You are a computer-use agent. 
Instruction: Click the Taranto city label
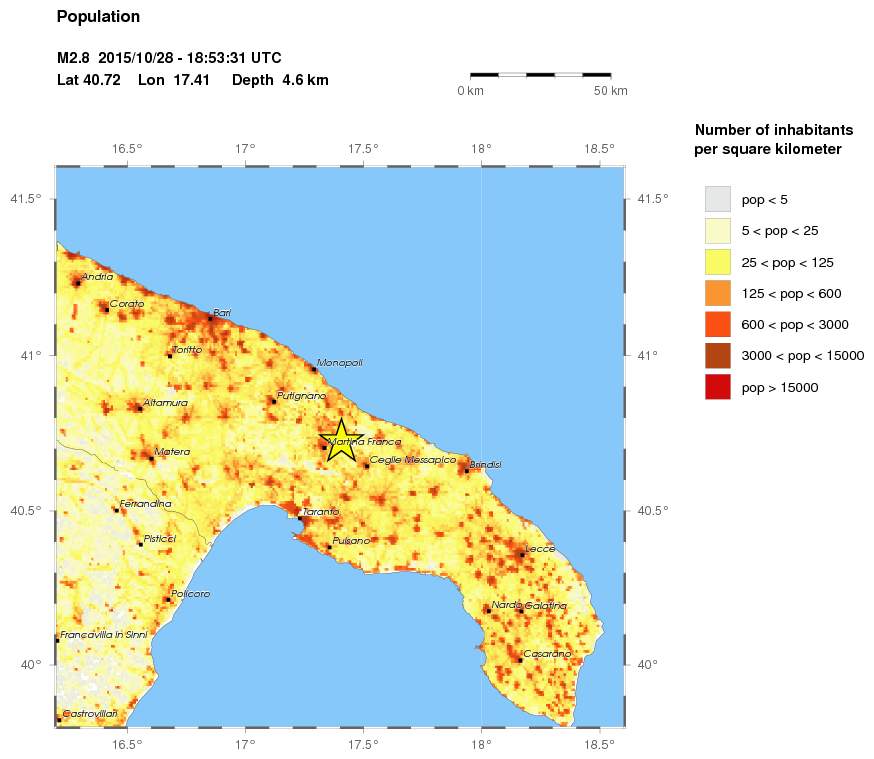click(321, 511)
